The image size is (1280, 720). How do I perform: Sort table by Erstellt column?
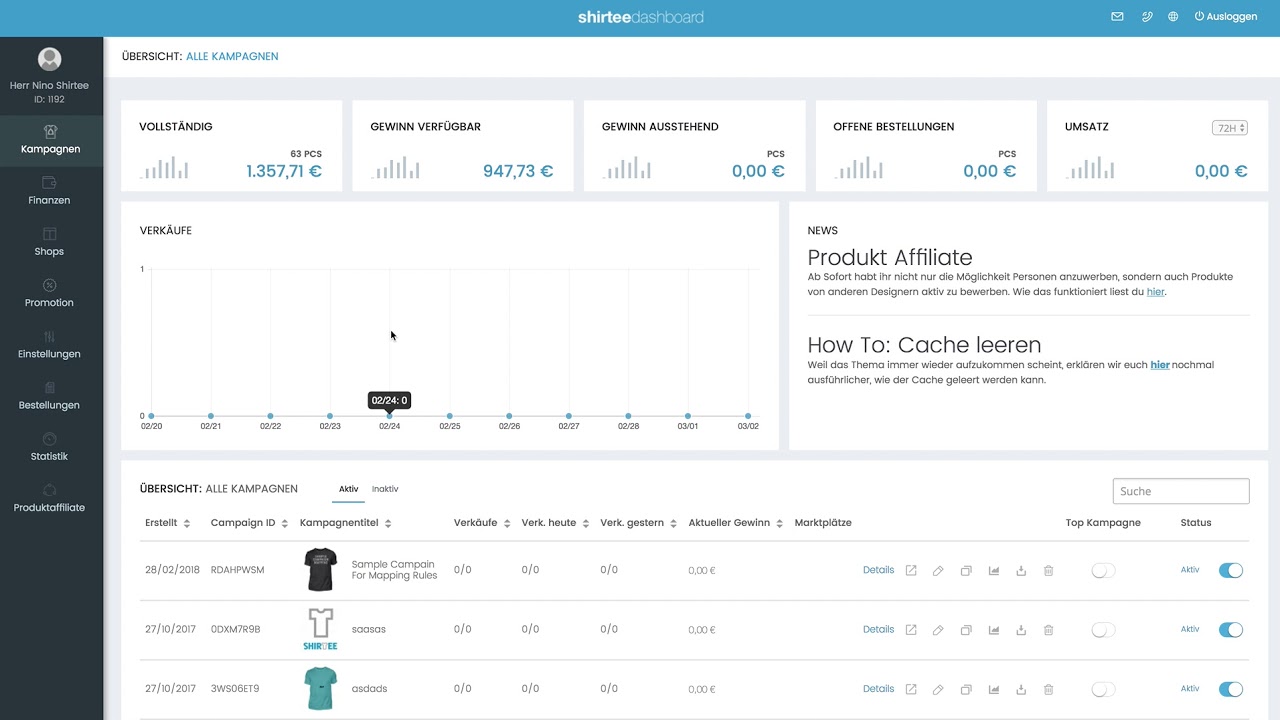(167, 523)
